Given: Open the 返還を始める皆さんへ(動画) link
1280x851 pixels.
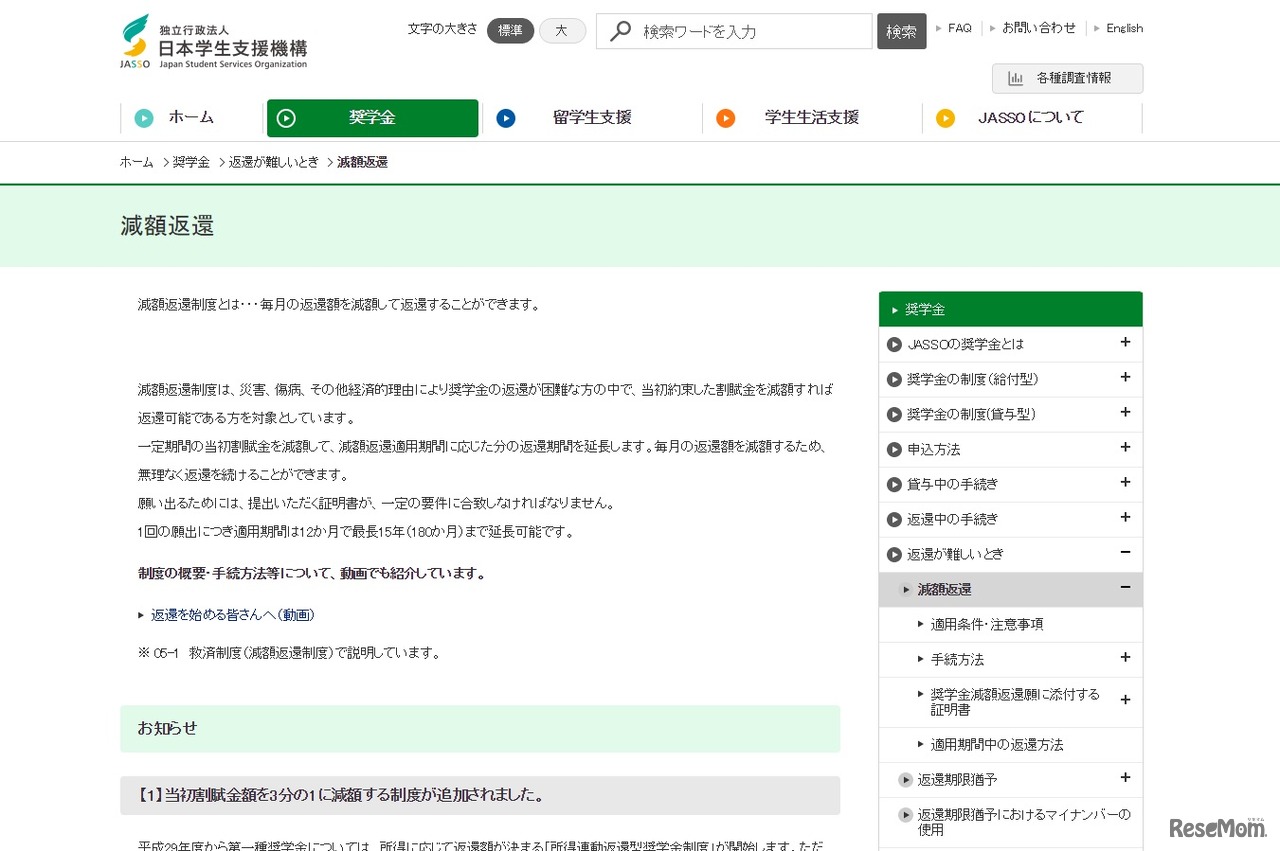Looking at the screenshot, I should point(233,615).
